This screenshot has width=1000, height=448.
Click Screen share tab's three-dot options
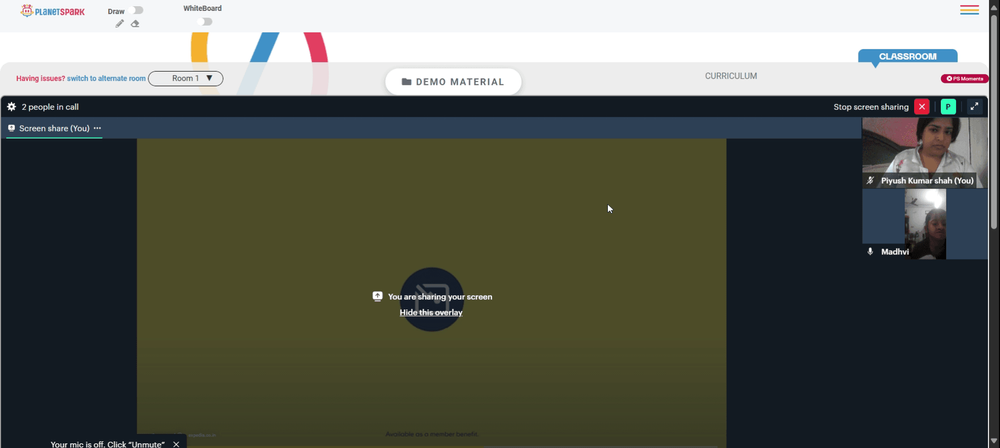pos(98,128)
